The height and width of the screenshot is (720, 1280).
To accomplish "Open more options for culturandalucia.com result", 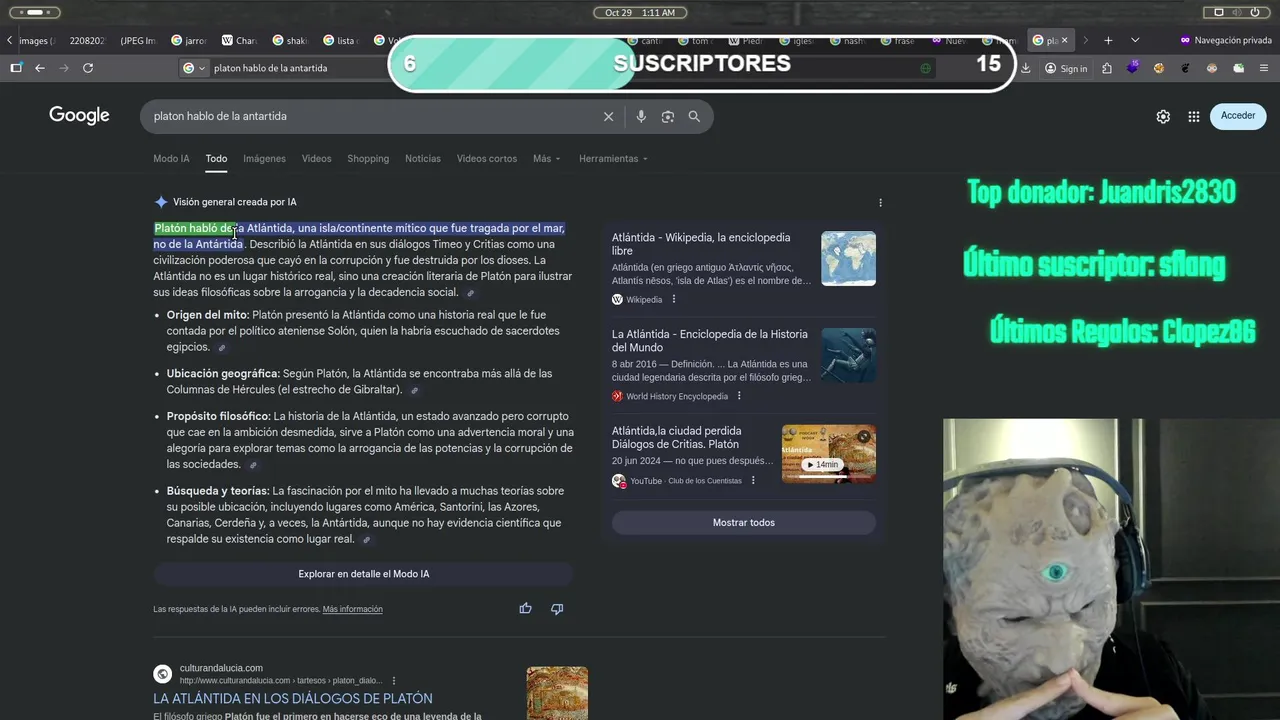I will tap(394, 681).
